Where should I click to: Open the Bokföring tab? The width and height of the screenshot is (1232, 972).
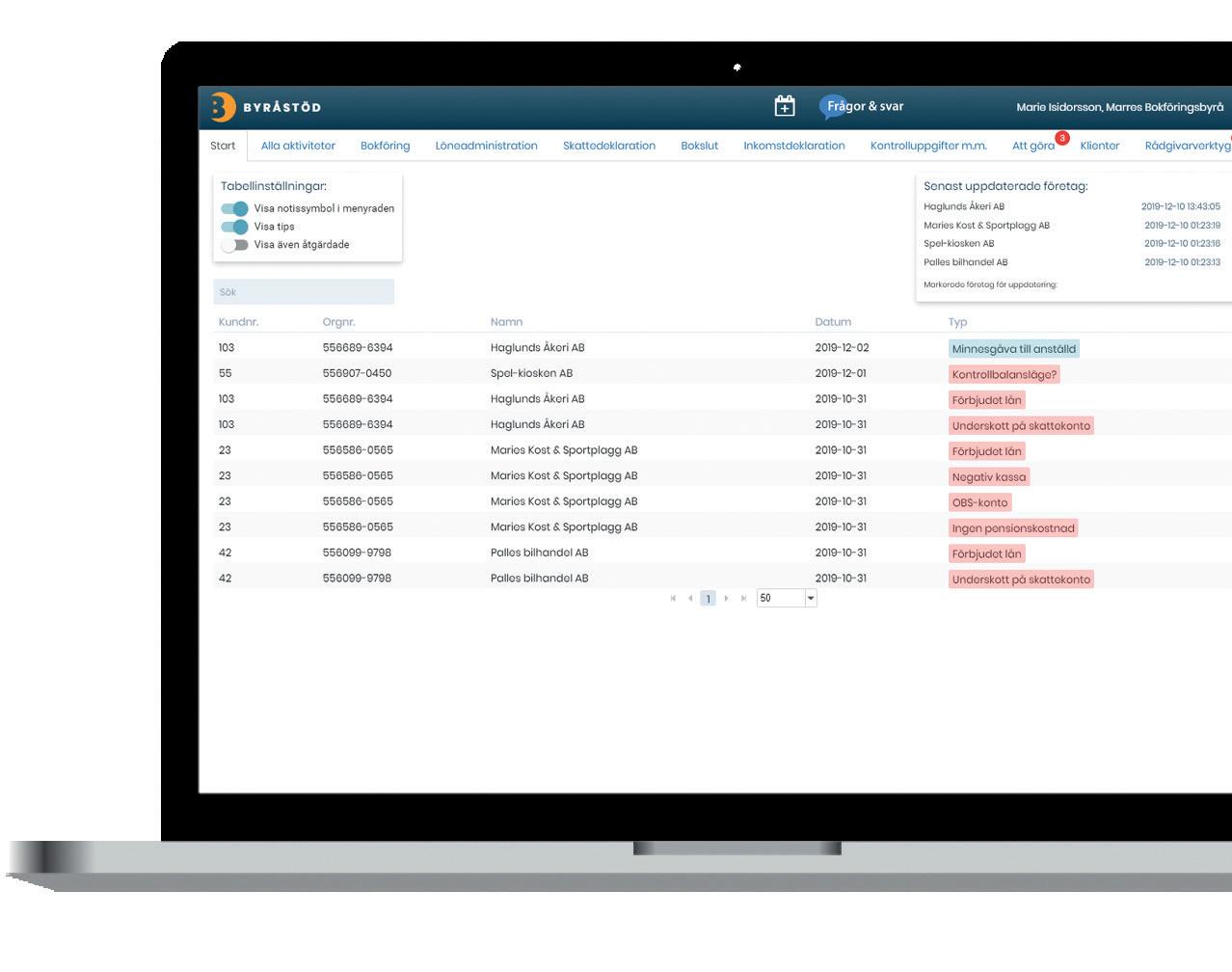(x=385, y=146)
